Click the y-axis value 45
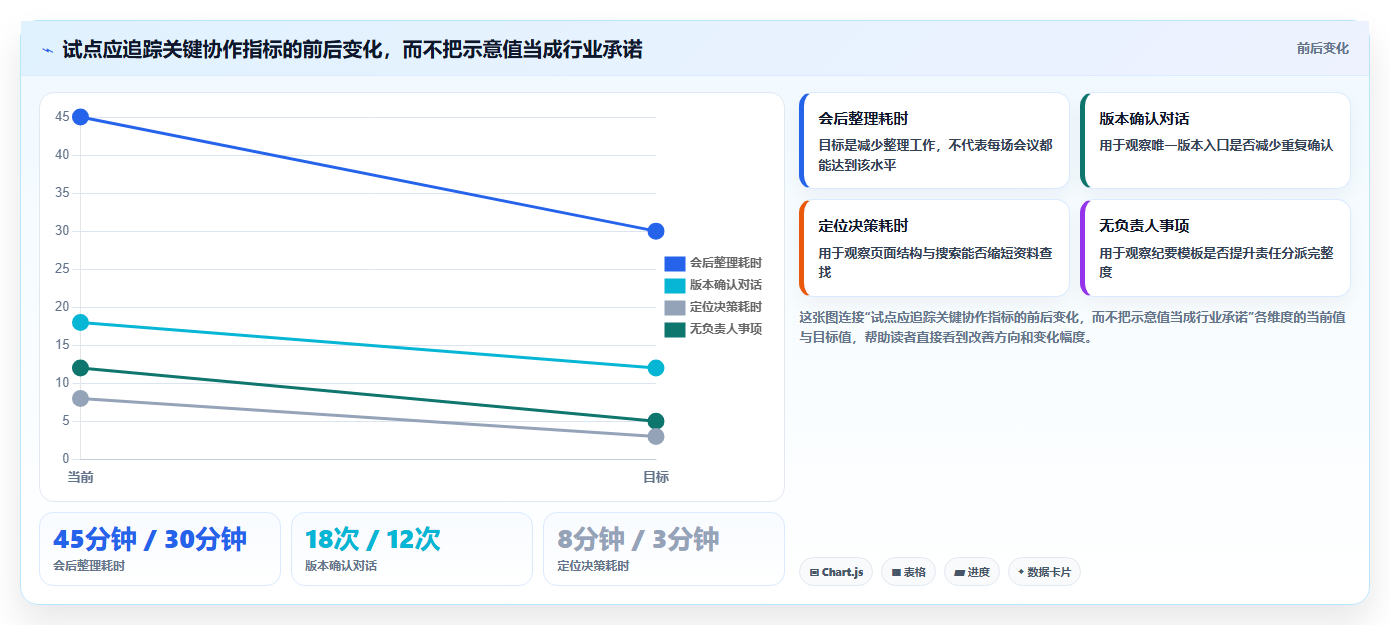This screenshot has height=625, width=1390. click(62, 117)
